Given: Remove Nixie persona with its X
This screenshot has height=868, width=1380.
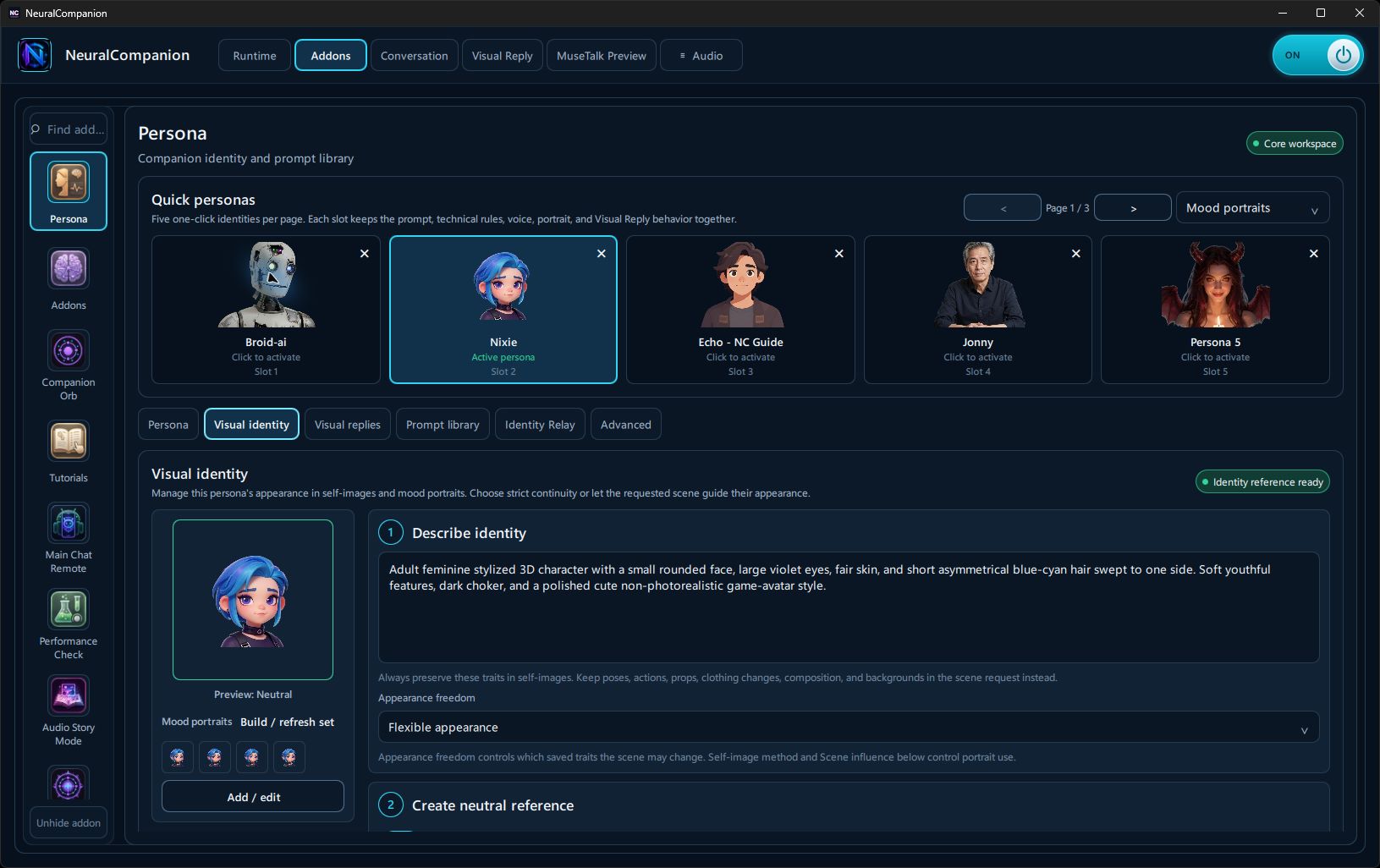Looking at the screenshot, I should pyautogui.click(x=602, y=254).
